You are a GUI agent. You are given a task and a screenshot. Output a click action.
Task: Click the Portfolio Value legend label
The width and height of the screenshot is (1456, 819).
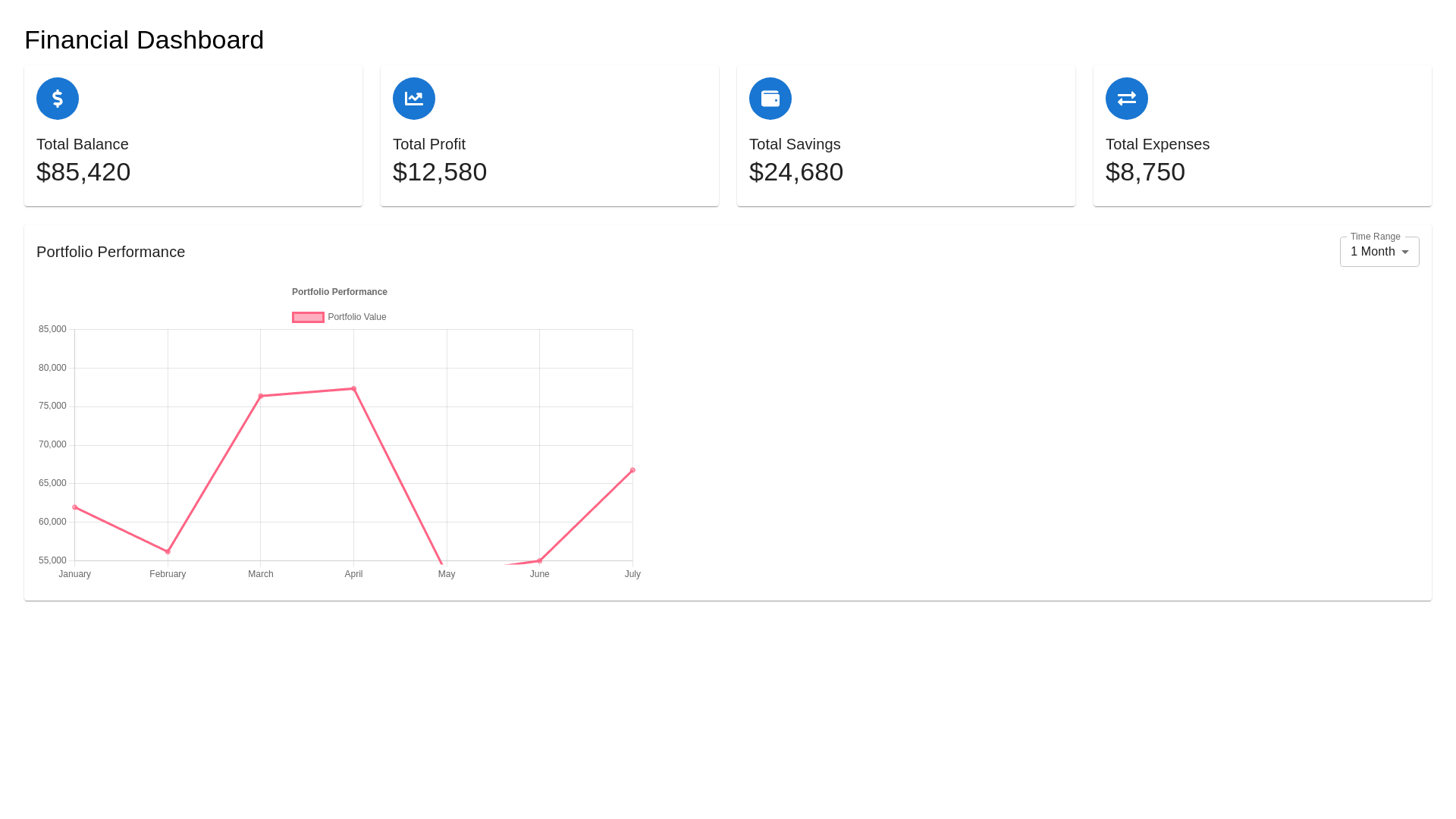point(357,317)
